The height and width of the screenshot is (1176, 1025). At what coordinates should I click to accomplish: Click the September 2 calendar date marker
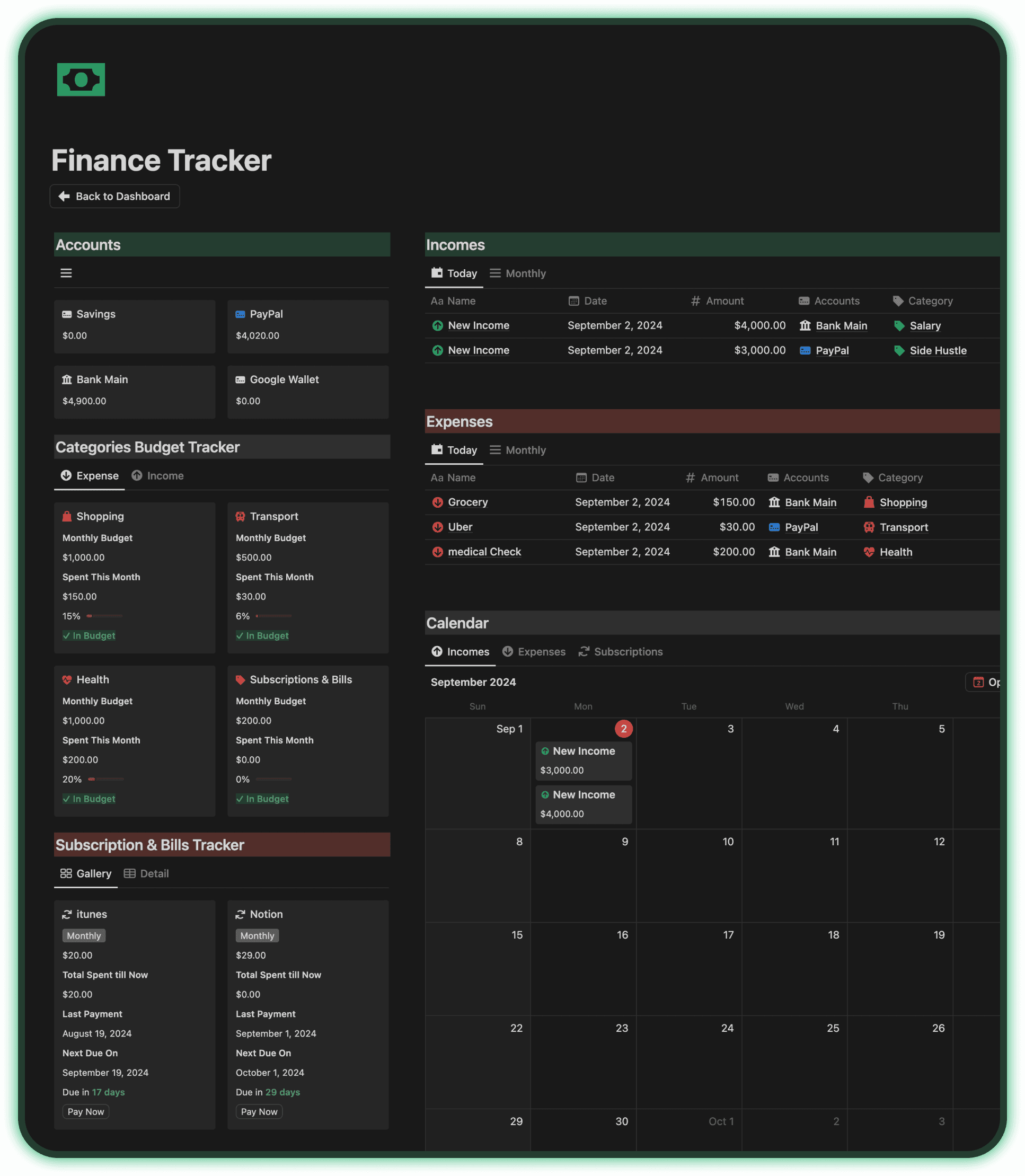622,728
